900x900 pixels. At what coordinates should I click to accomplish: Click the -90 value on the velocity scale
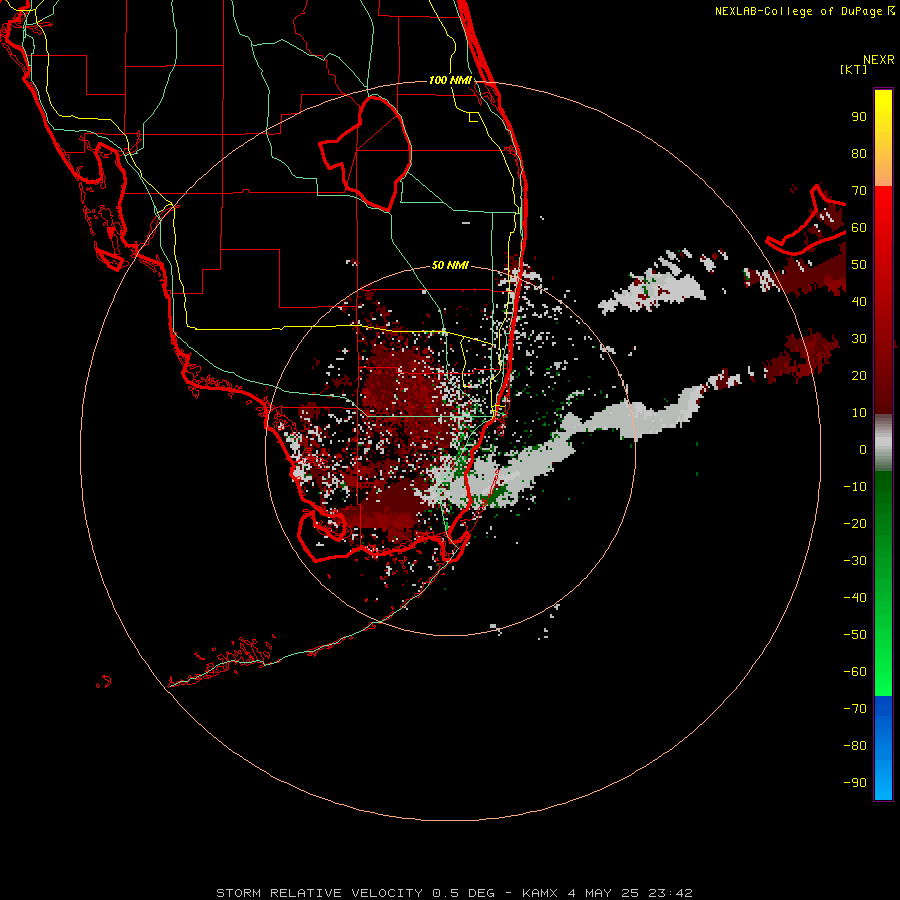(855, 783)
